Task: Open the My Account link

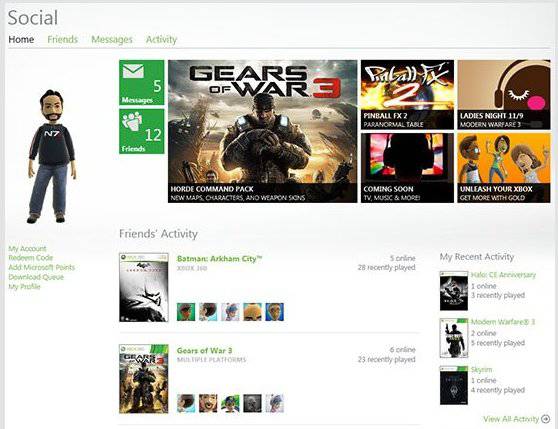Action: click(27, 248)
